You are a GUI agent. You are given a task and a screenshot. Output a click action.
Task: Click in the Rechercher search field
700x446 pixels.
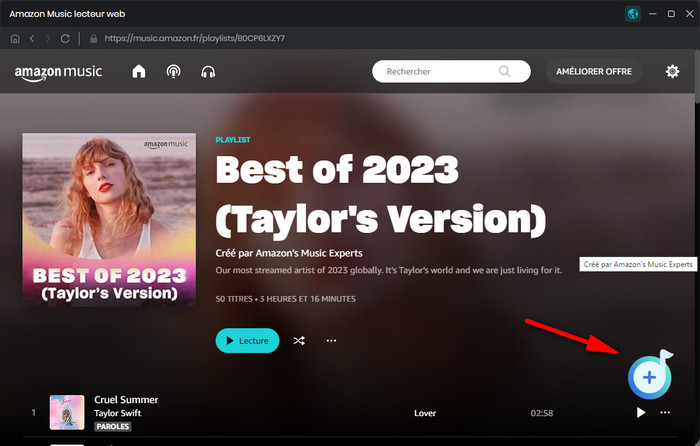440,72
